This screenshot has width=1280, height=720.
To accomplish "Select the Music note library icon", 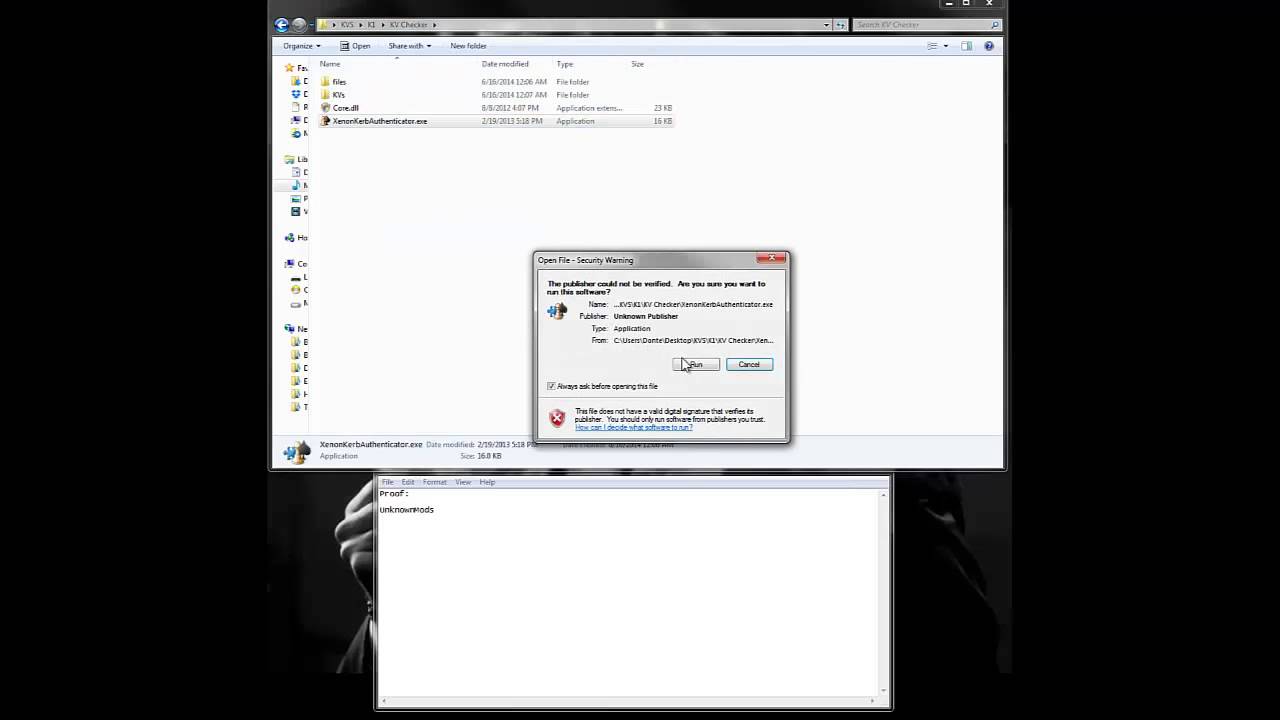I will pyautogui.click(x=295, y=185).
